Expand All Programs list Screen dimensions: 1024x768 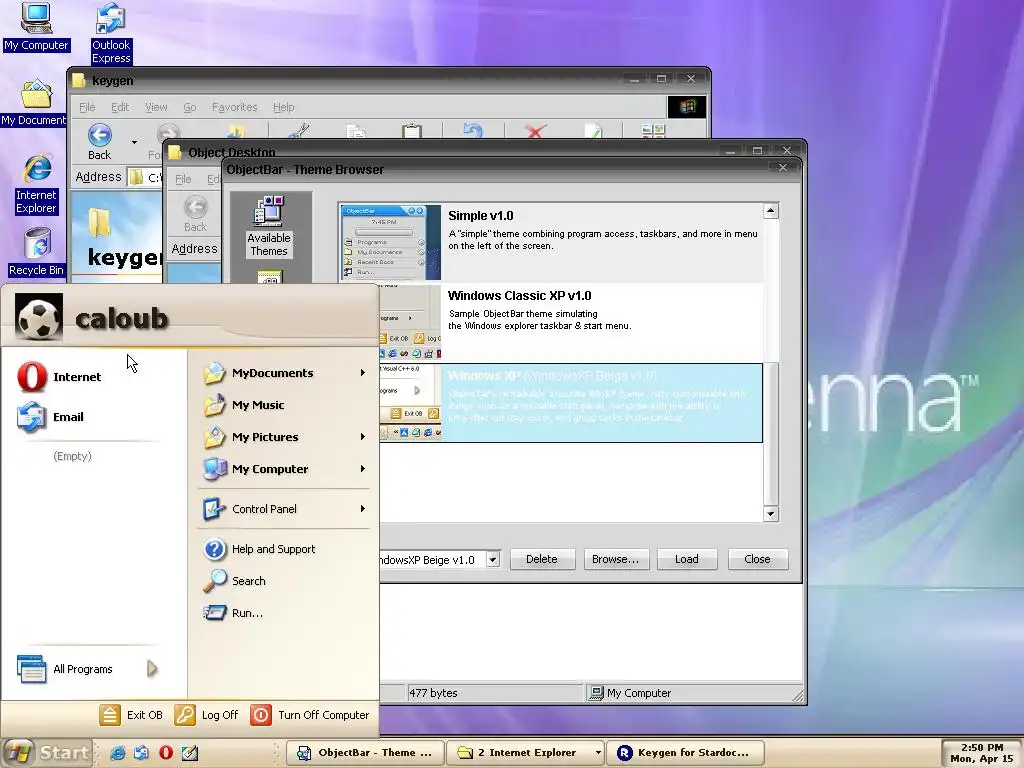89,669
